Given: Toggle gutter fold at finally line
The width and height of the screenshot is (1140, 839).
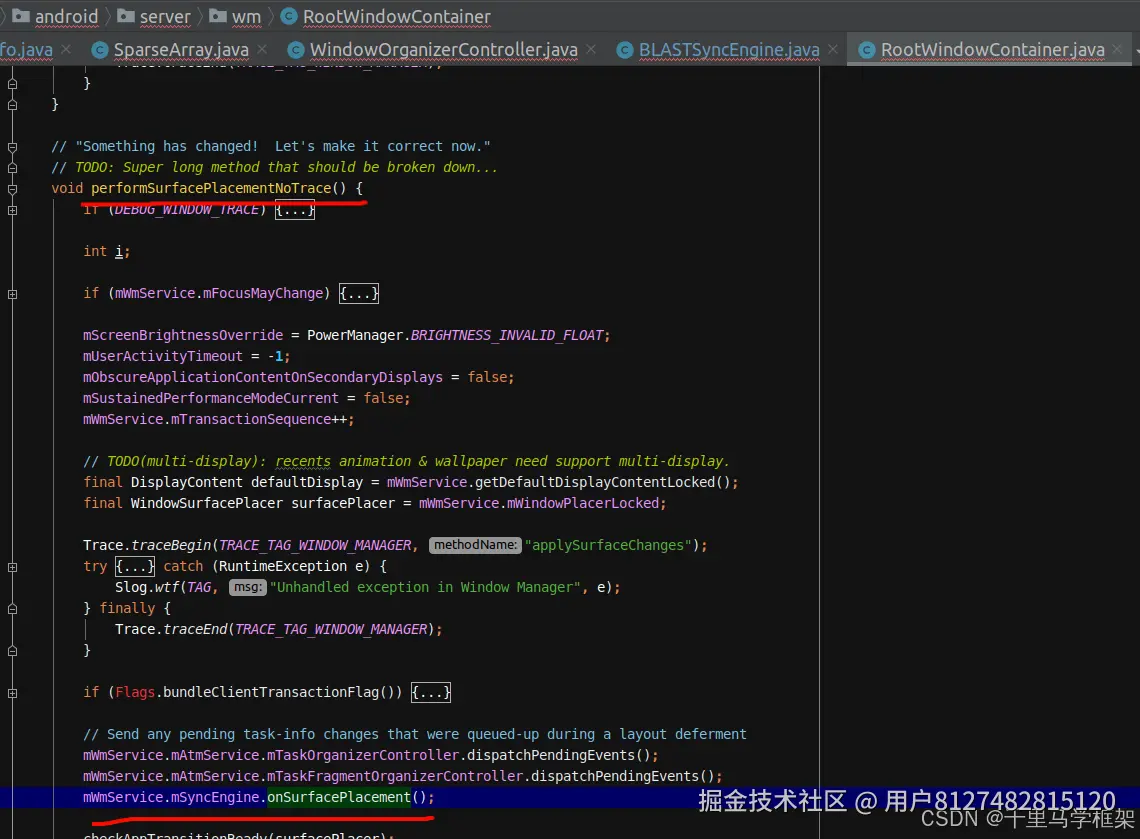Looking at the screenshot, I should [12, 609].
